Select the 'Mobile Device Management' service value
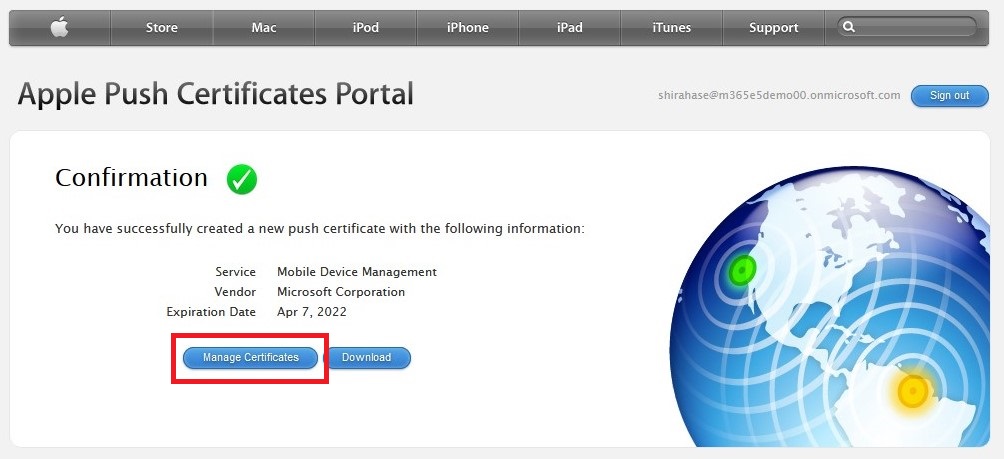The width and height of the screenshot is (1004, 459). tap(357, 271)
